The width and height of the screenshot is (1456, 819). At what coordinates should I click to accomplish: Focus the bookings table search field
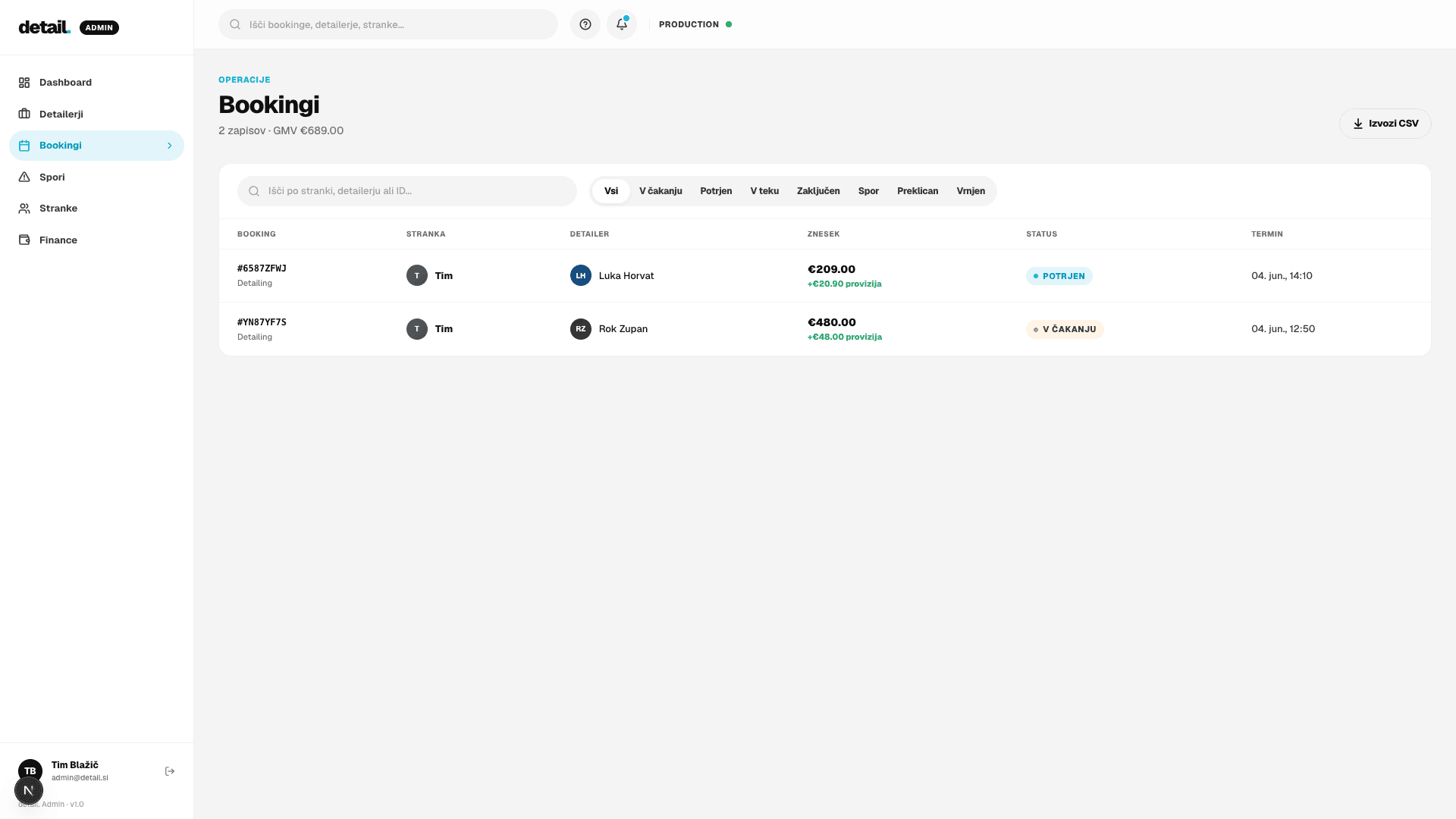[x=407, y=191]
